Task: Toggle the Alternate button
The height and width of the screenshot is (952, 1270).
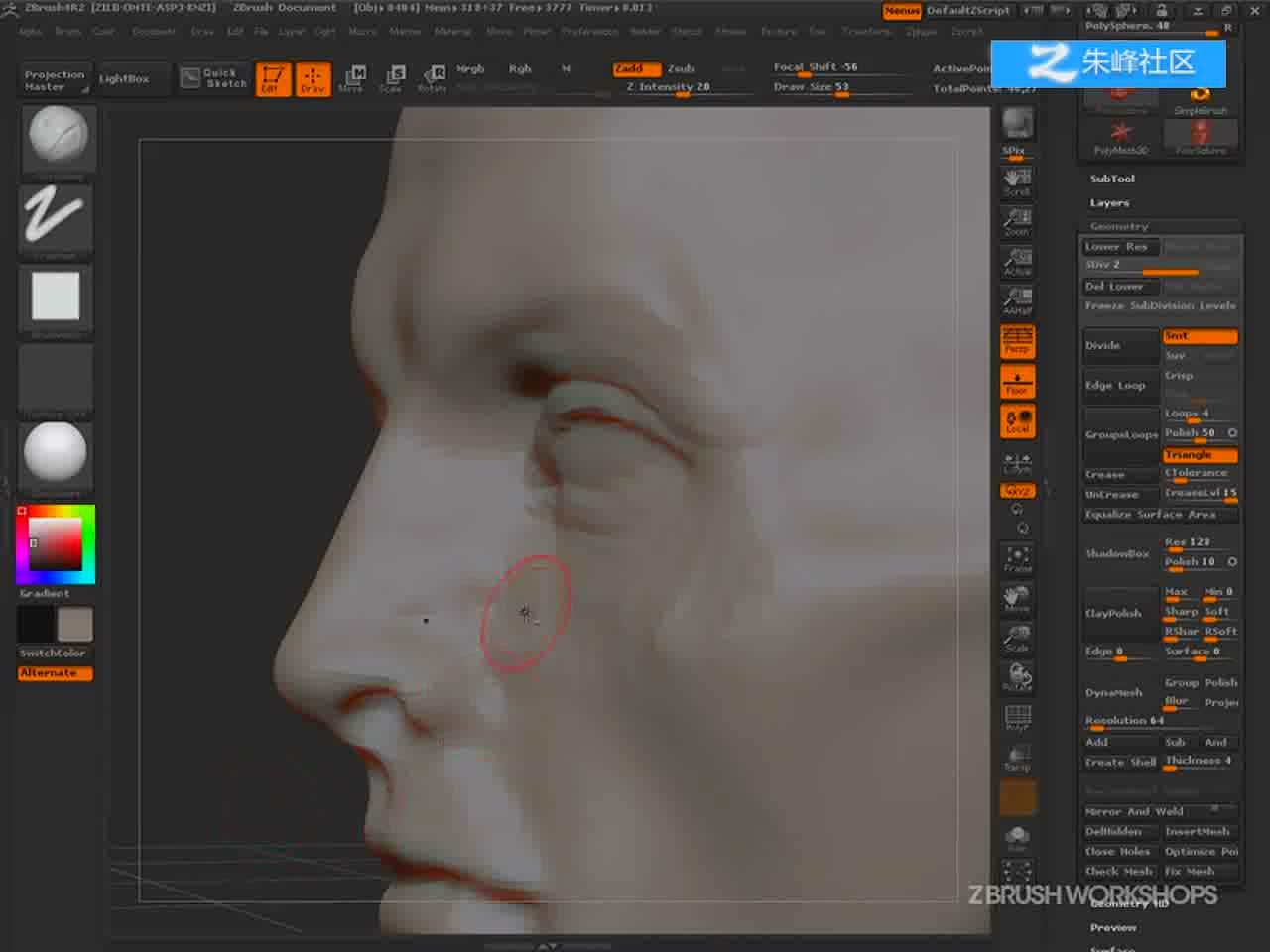Action: (x=56, y=673)
